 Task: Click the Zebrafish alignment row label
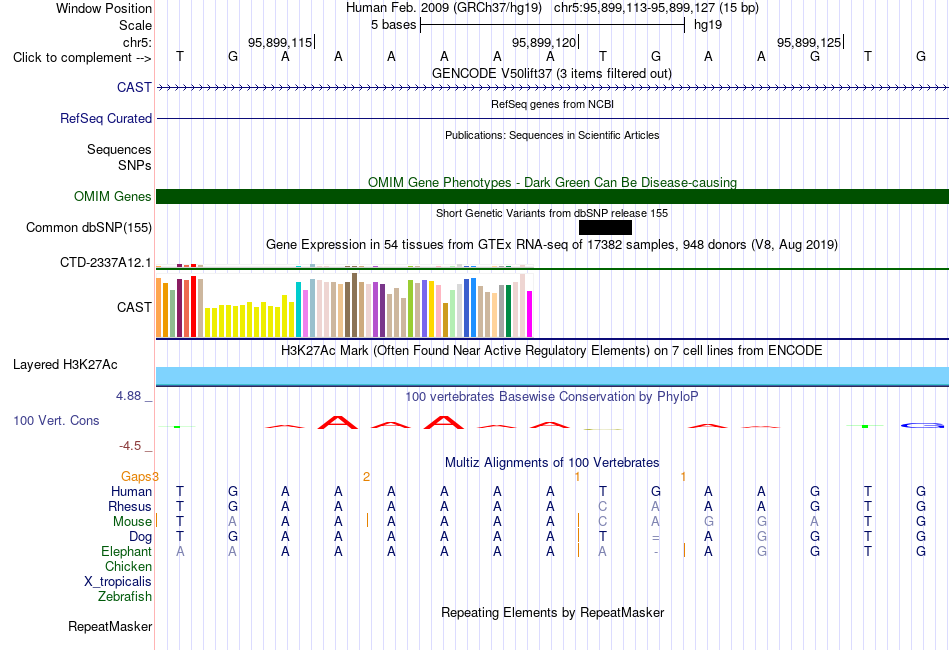coord(125,597)
